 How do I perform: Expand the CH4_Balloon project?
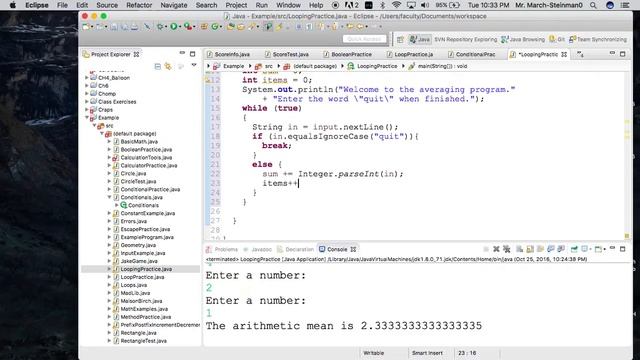[x=87, y=78]
